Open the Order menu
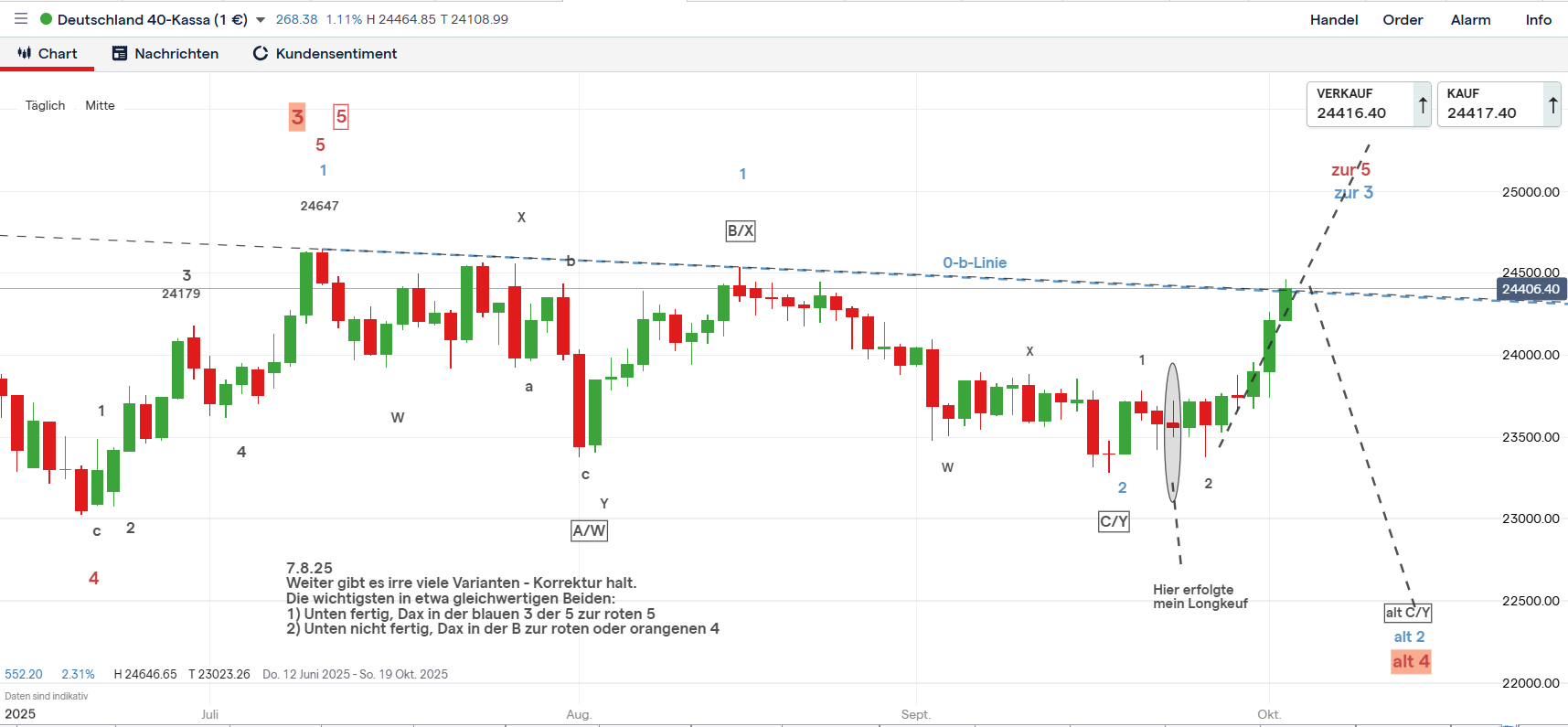Screen dimensions: 1568x727 pos(1403,20)
